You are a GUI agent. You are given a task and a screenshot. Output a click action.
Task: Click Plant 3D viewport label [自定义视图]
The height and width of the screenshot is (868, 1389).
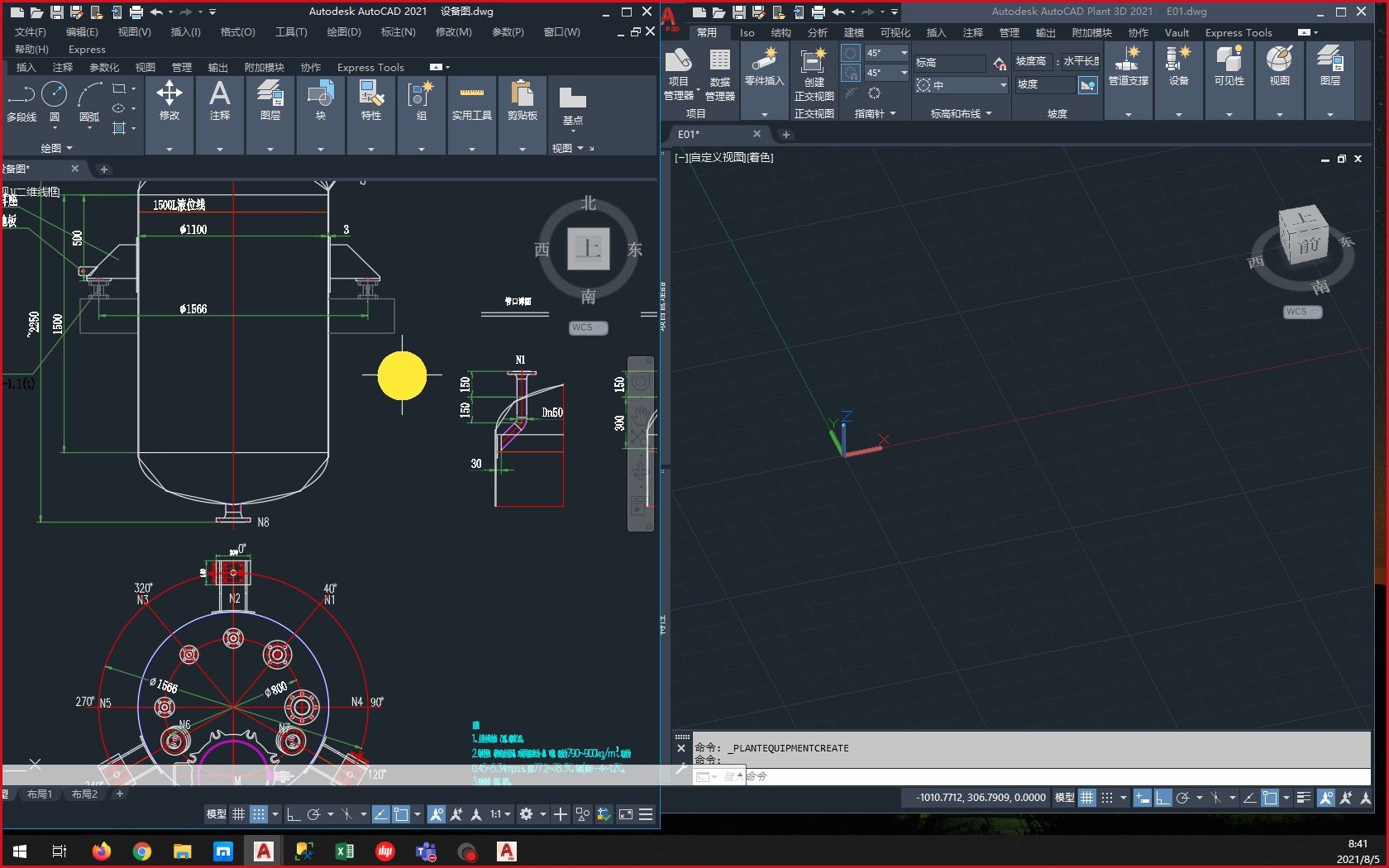point(716,157)
